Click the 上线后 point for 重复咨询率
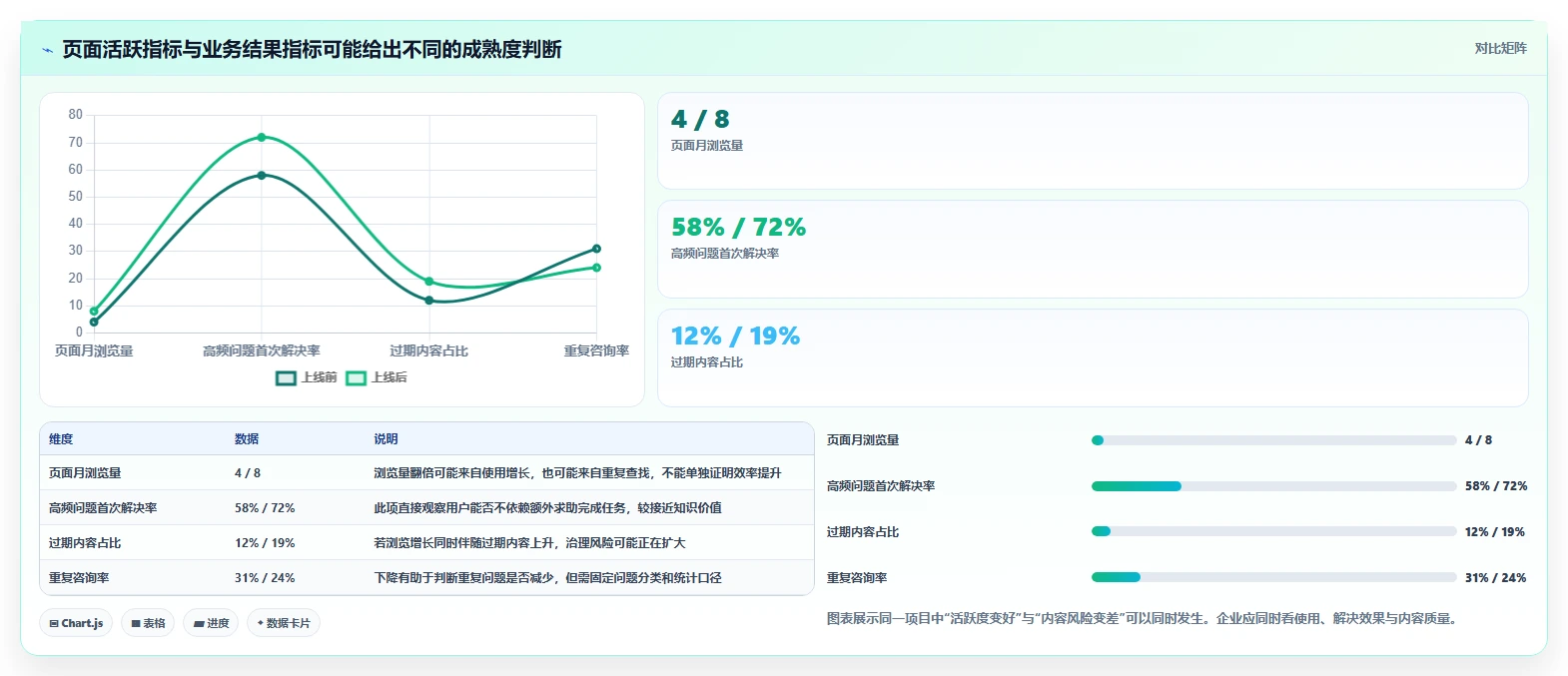 [x=596, y=268]
